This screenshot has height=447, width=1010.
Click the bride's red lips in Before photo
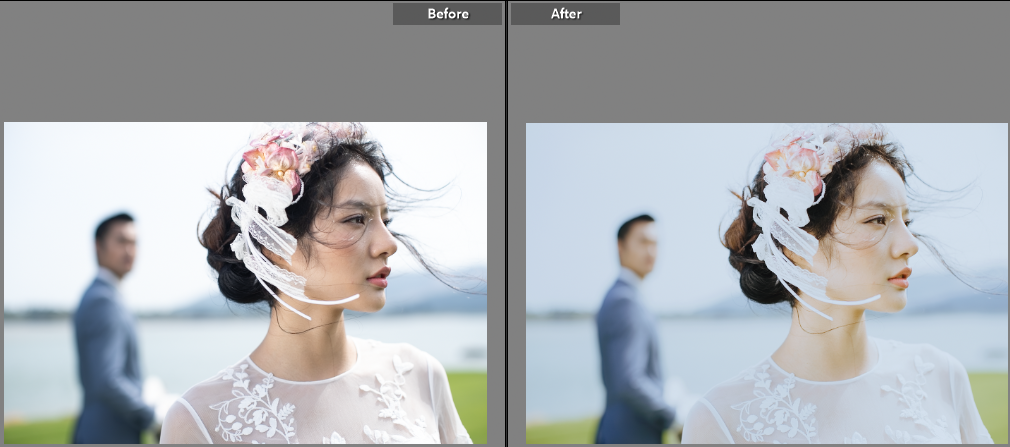(x=379, y=275)
